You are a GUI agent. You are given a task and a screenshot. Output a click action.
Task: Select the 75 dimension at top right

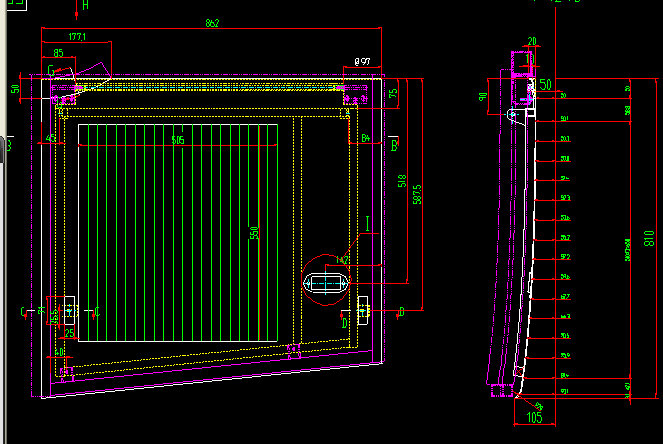[393, 93]
